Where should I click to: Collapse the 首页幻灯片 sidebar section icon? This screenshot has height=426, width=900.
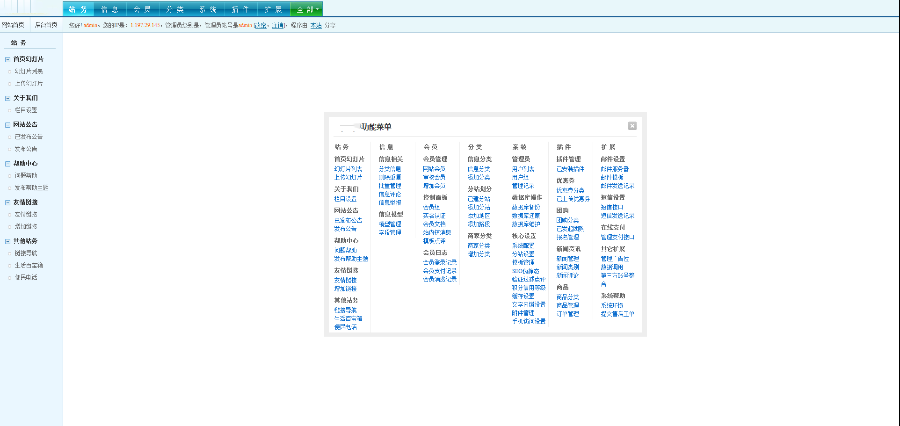coord(7,59)
